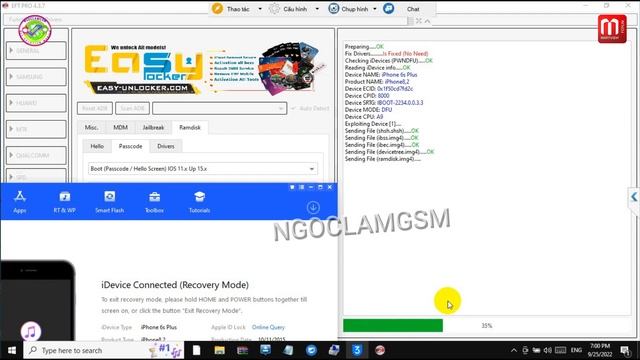Switch to the Drivers sub-tab
Screen dimensions: 640x360
(166, 146)
